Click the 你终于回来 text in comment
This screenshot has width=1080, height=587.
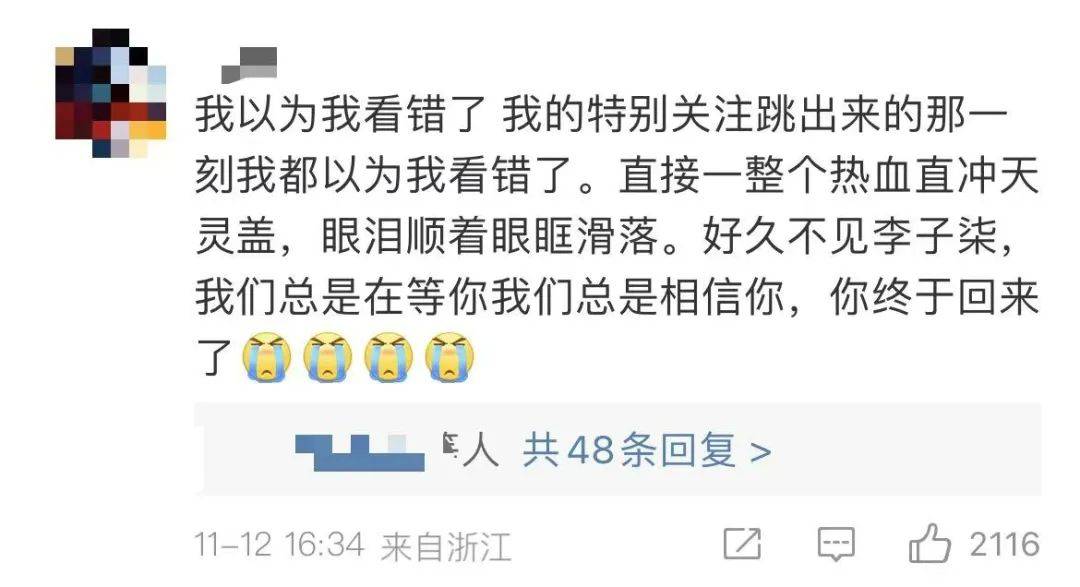(x=935, y=297)
